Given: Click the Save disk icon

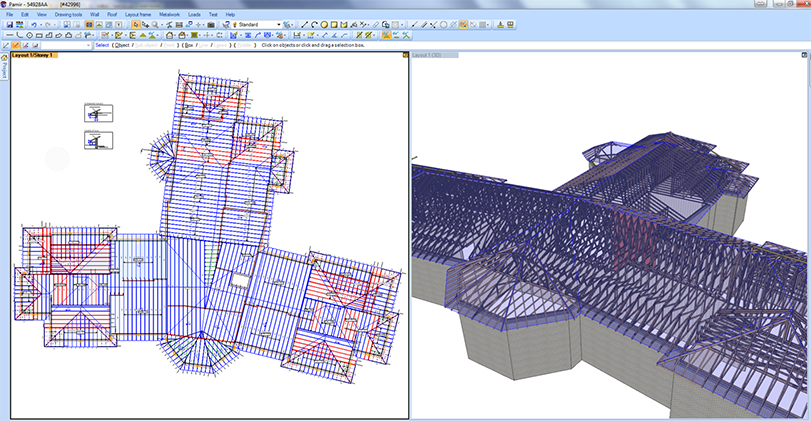Looking at the screenshot, I should 10,24.
